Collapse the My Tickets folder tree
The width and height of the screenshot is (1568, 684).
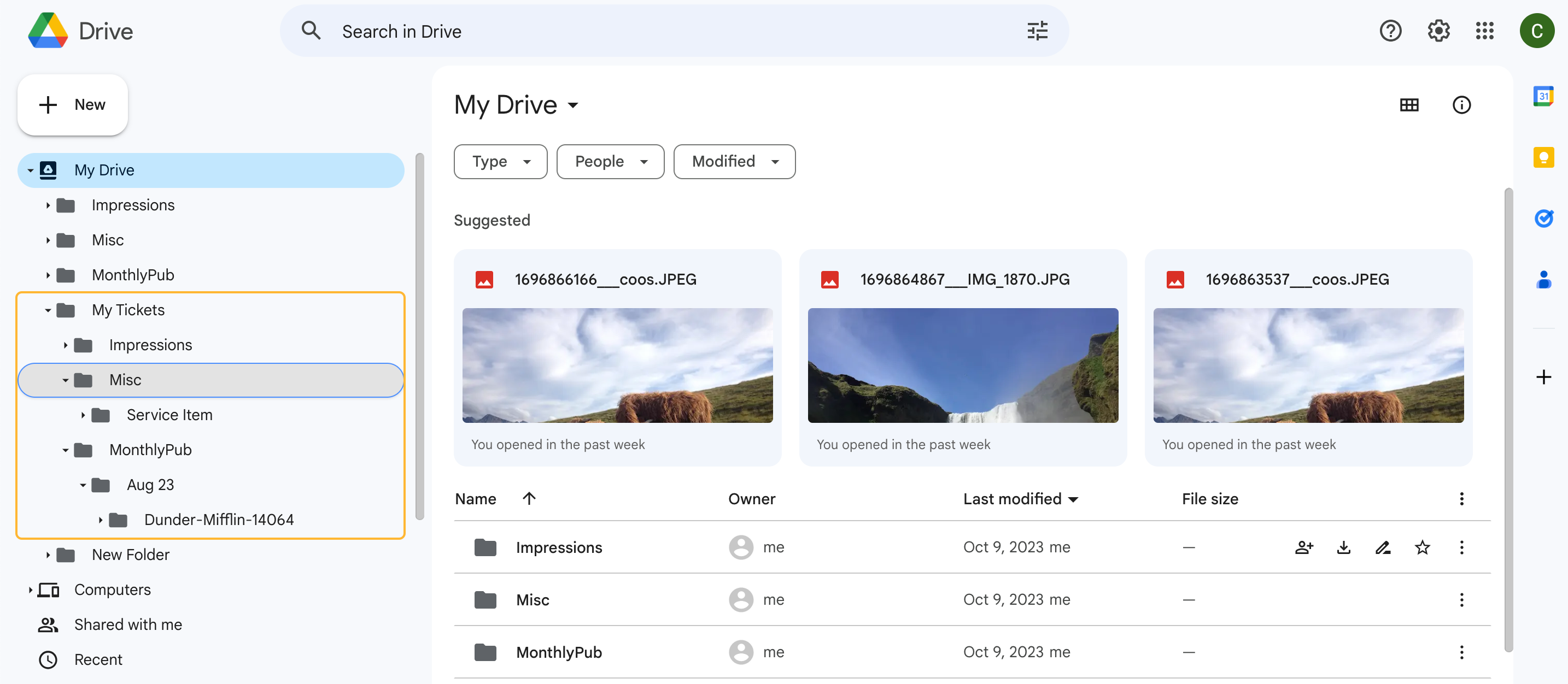point(48,311)
